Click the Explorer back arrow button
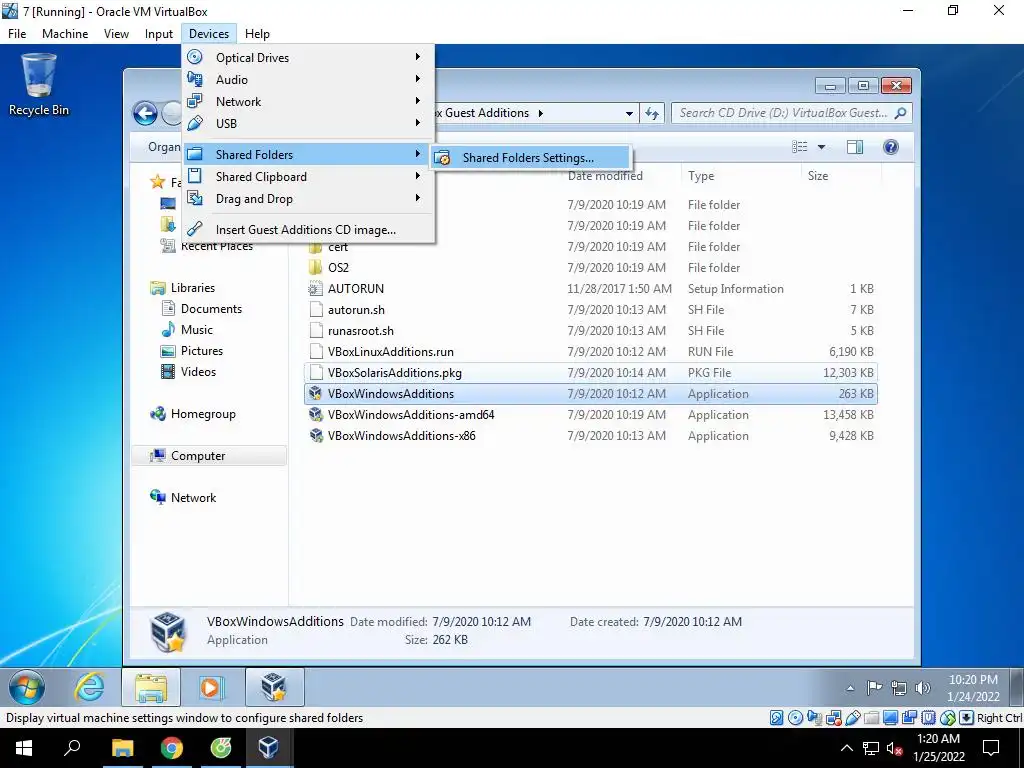1024x768 pixels. click(146, 114)
